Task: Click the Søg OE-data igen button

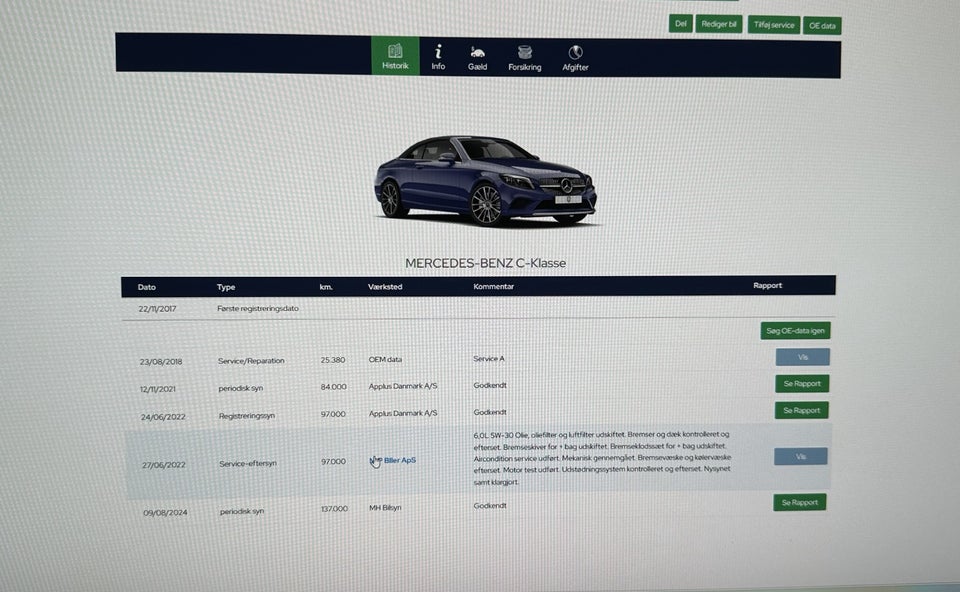Action: [796, 330]
